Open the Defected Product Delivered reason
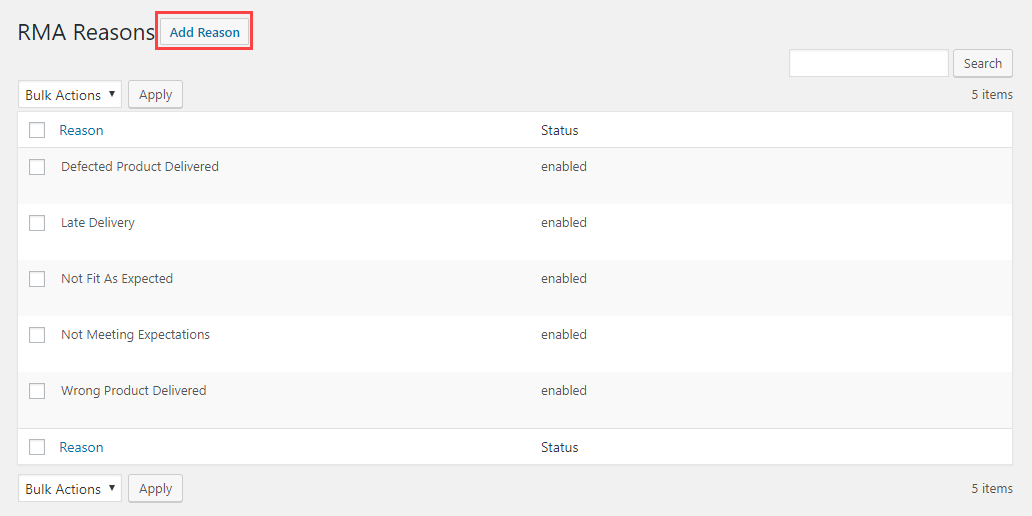Image resolution: width=1032 pixels, height=516 pixels. coord(139,167)
